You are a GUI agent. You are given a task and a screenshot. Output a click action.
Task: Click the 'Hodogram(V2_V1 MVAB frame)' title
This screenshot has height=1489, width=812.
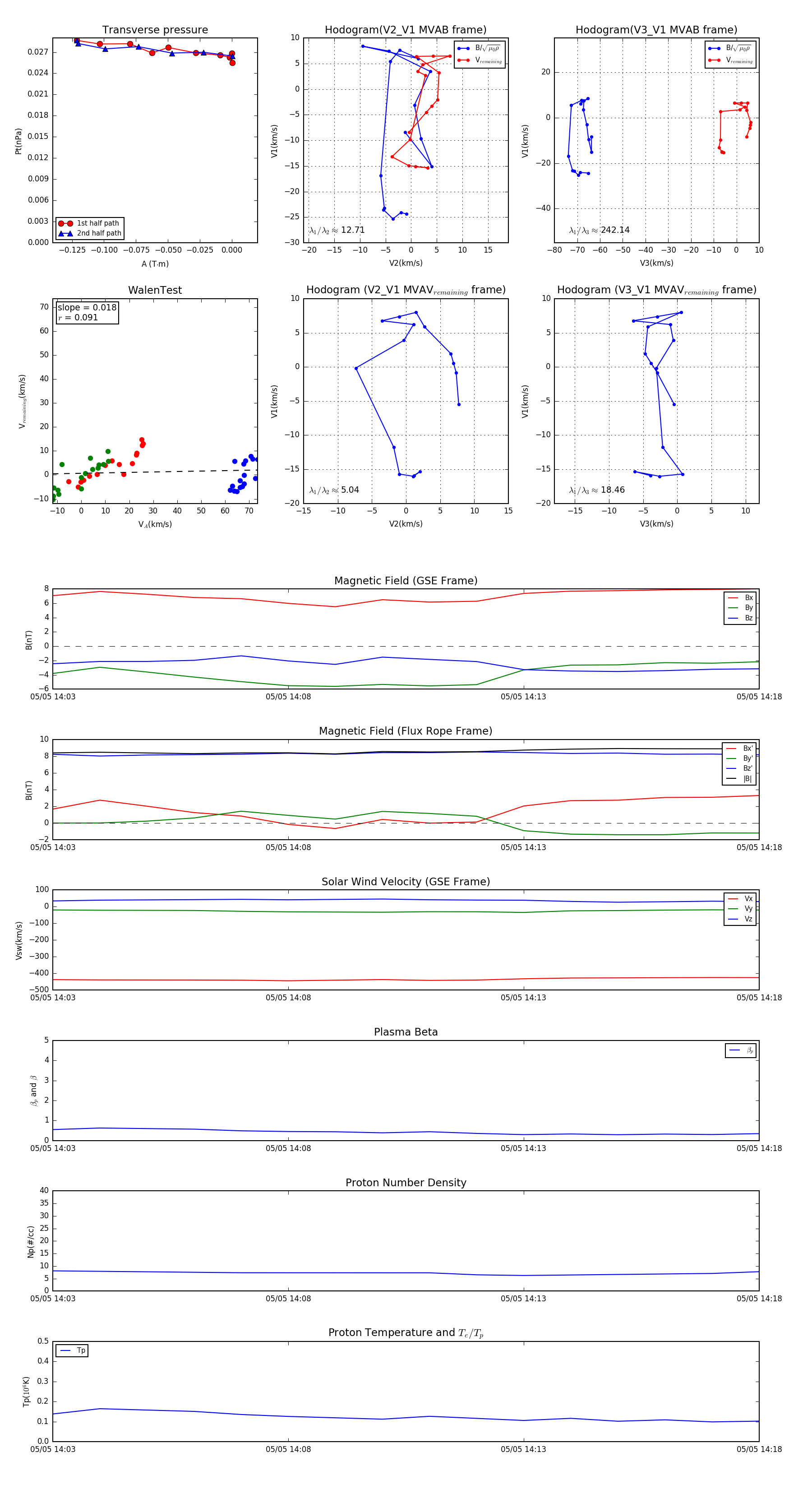coord(406,30)
